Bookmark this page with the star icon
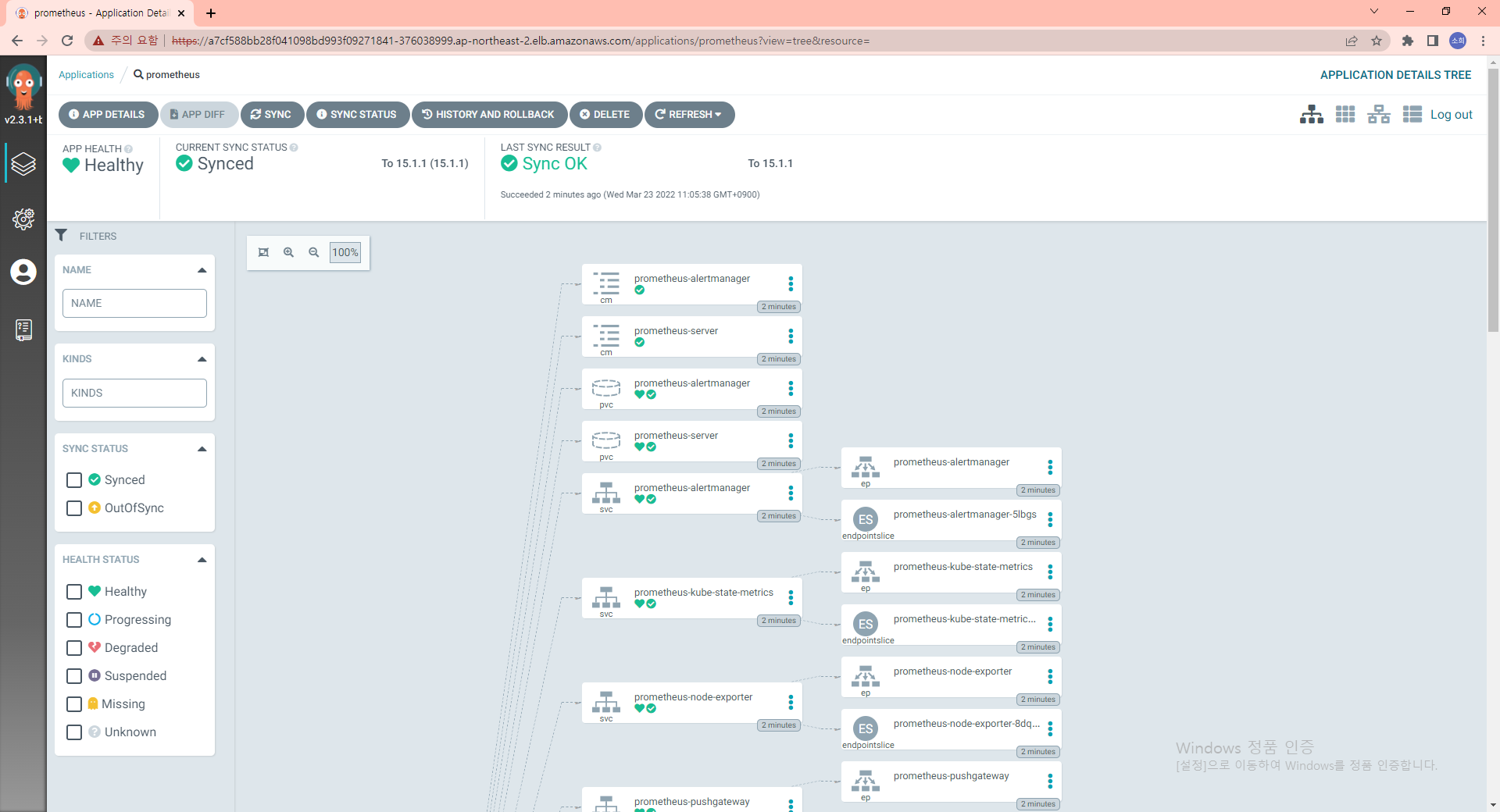 1377,41
